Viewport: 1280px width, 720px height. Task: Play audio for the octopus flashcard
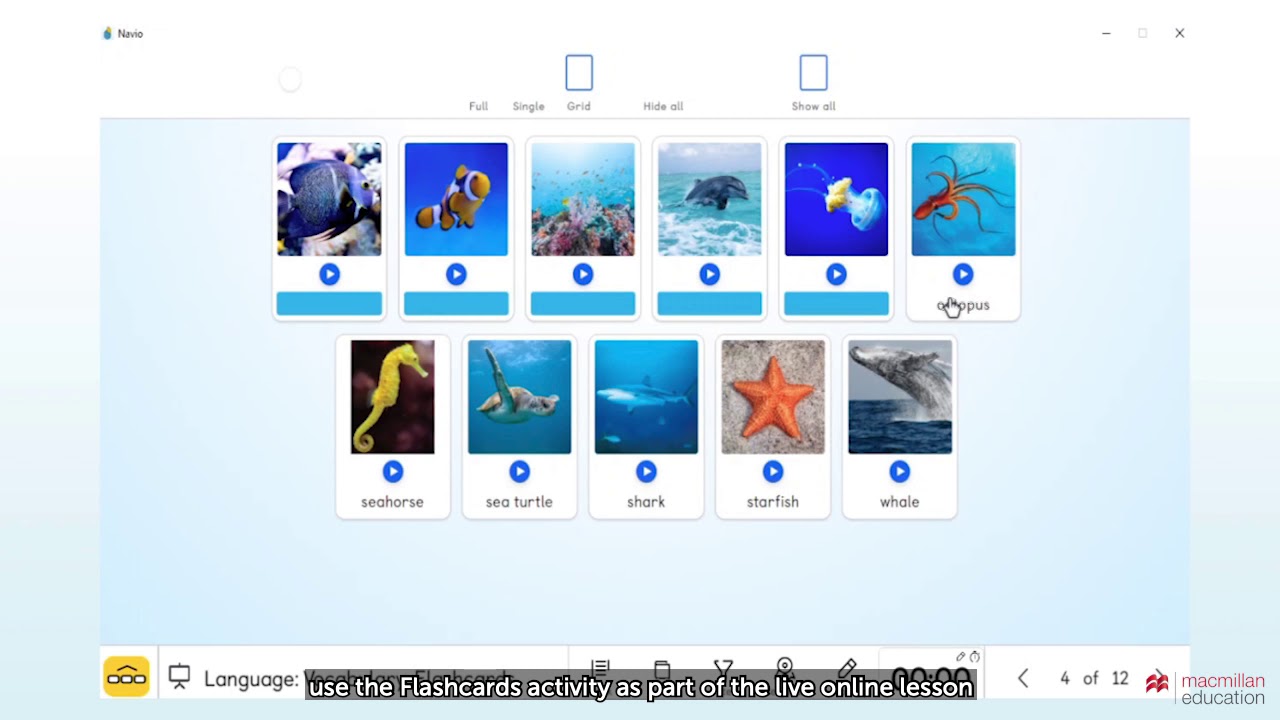[963, 274]
